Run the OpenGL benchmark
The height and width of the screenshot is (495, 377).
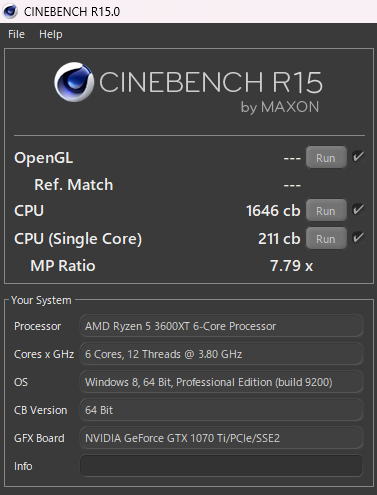(326, 157)
